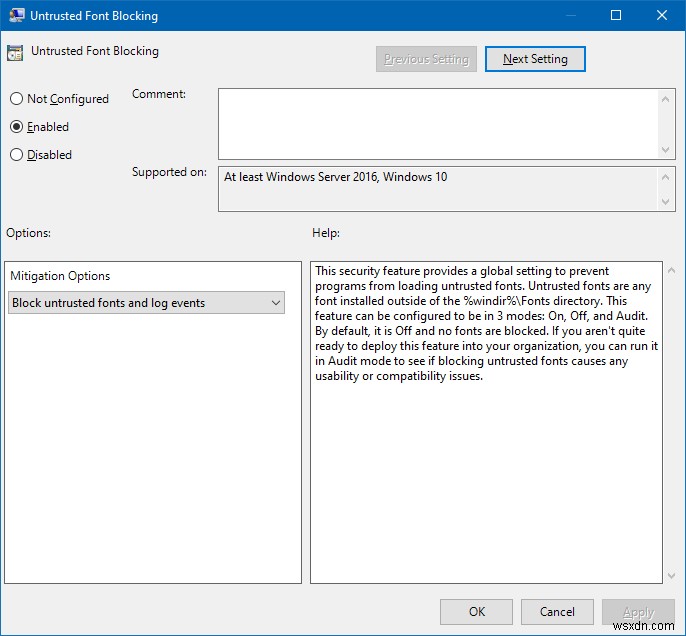Minimize the Untrusted Font Blocking window

[x=570, y=15]
